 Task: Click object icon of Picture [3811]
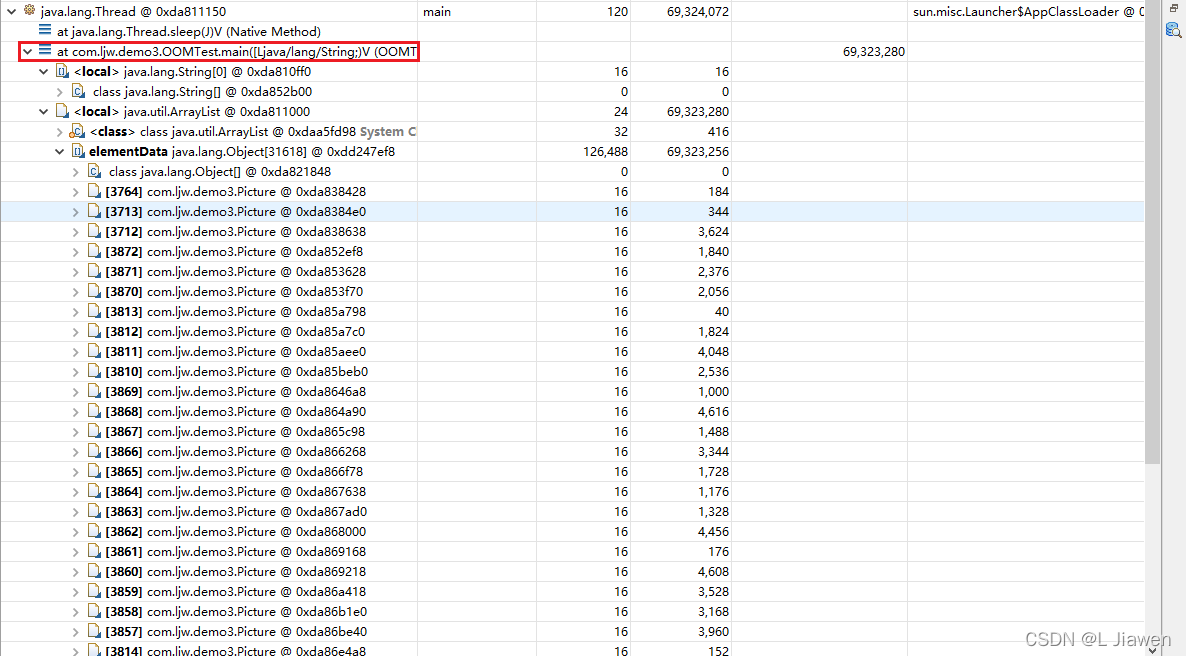pos(94,351)
